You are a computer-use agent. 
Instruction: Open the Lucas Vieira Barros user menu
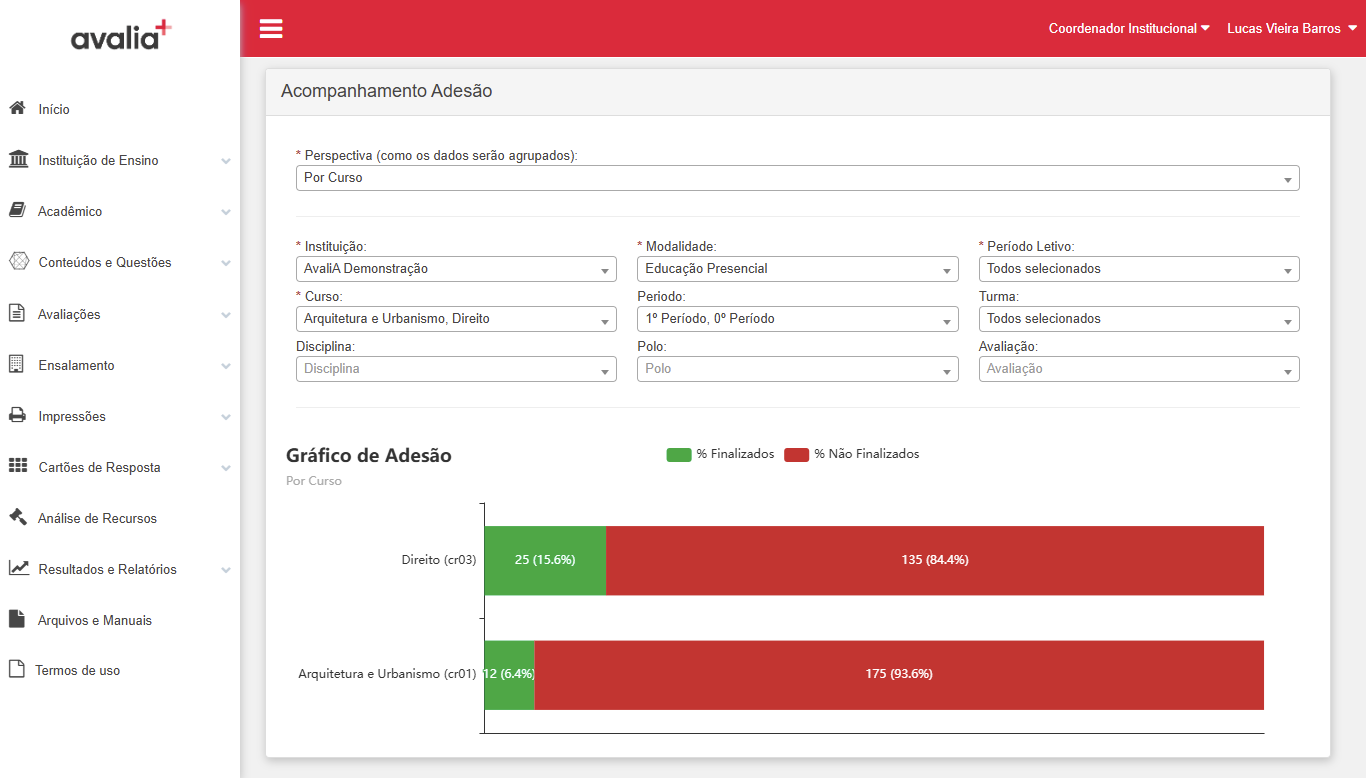tap(1292, 28)
